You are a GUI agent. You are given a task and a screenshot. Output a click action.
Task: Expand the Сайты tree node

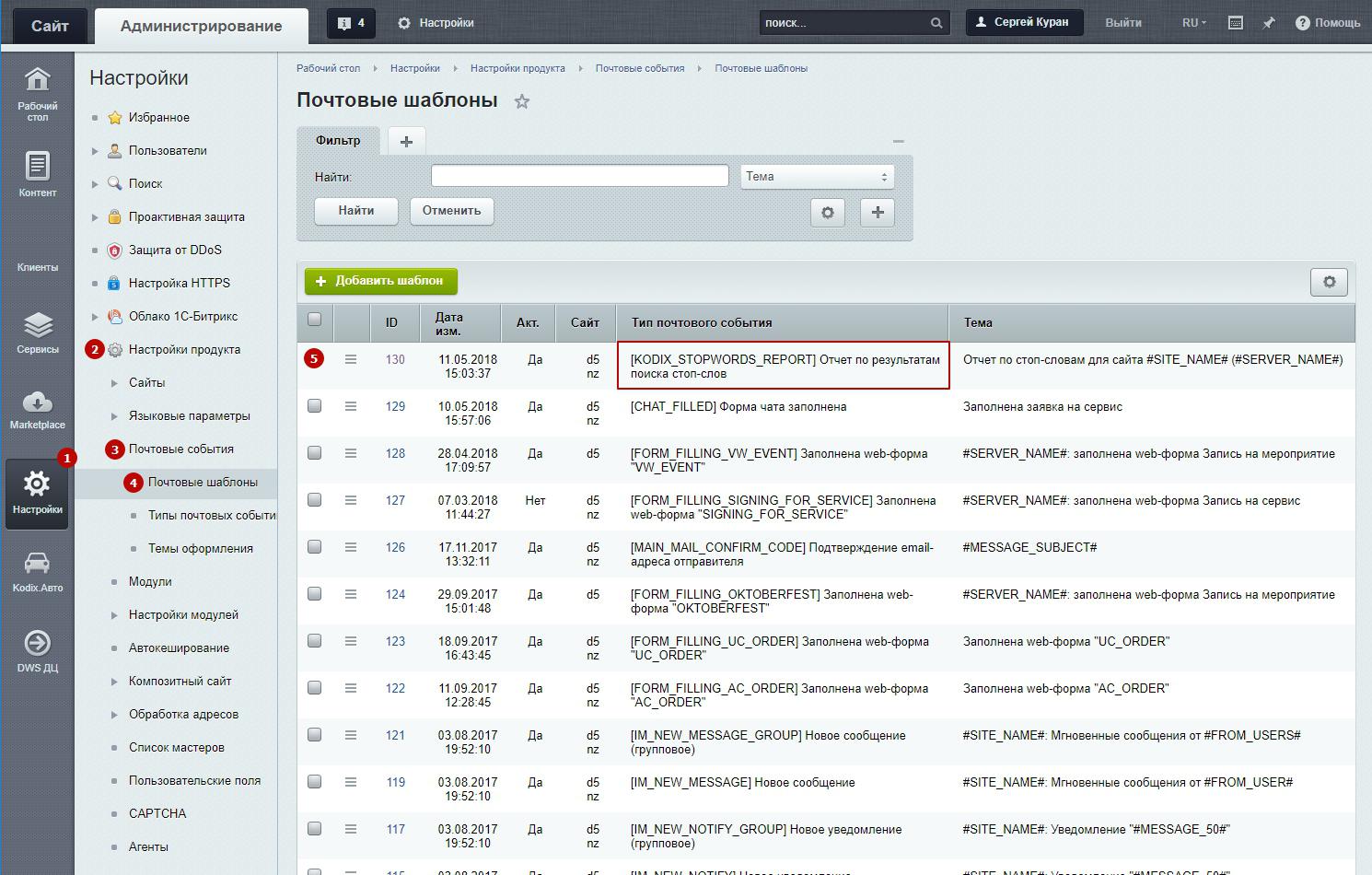pos(114,383)
